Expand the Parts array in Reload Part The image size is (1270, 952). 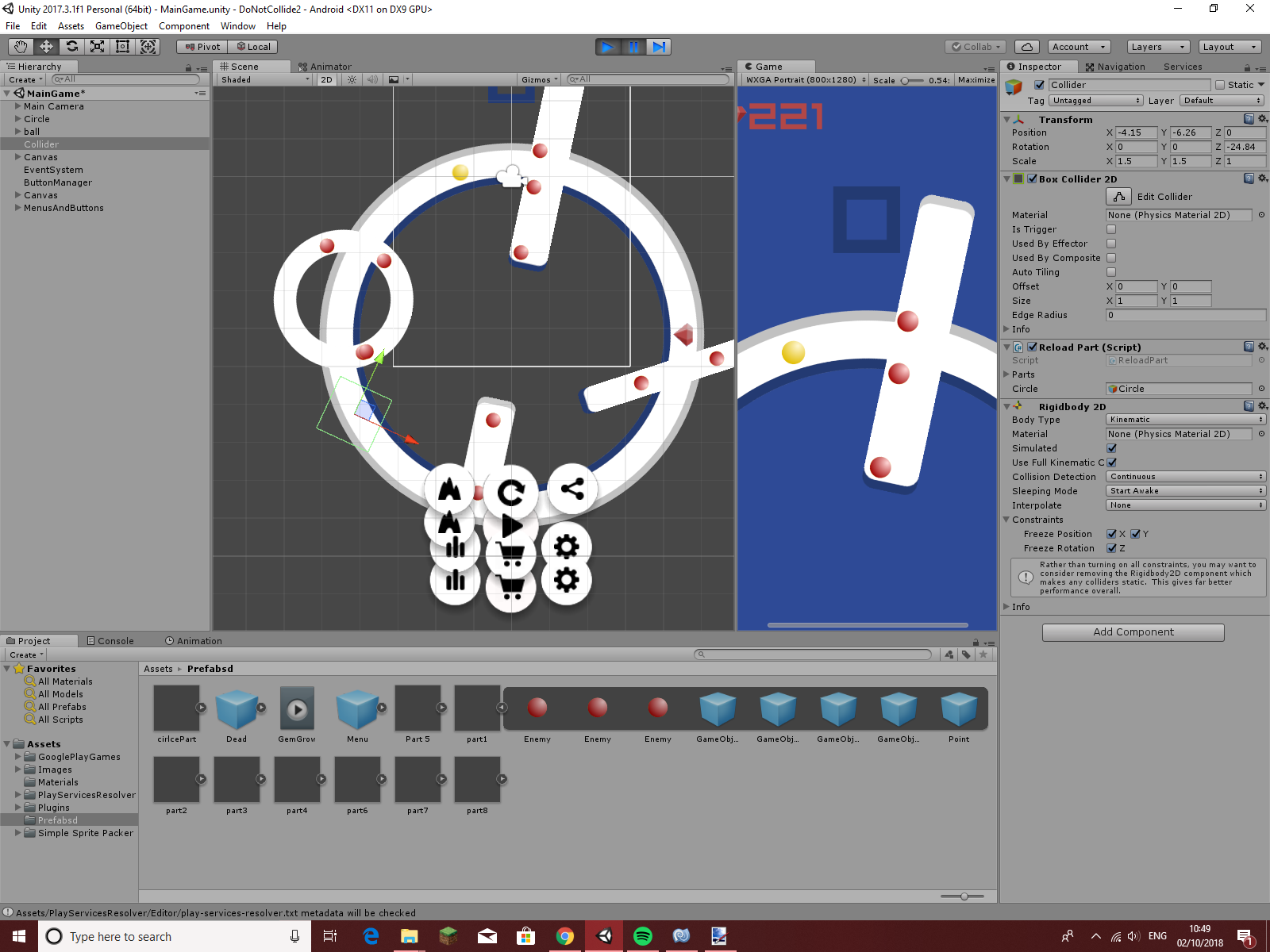point(1006,374)
